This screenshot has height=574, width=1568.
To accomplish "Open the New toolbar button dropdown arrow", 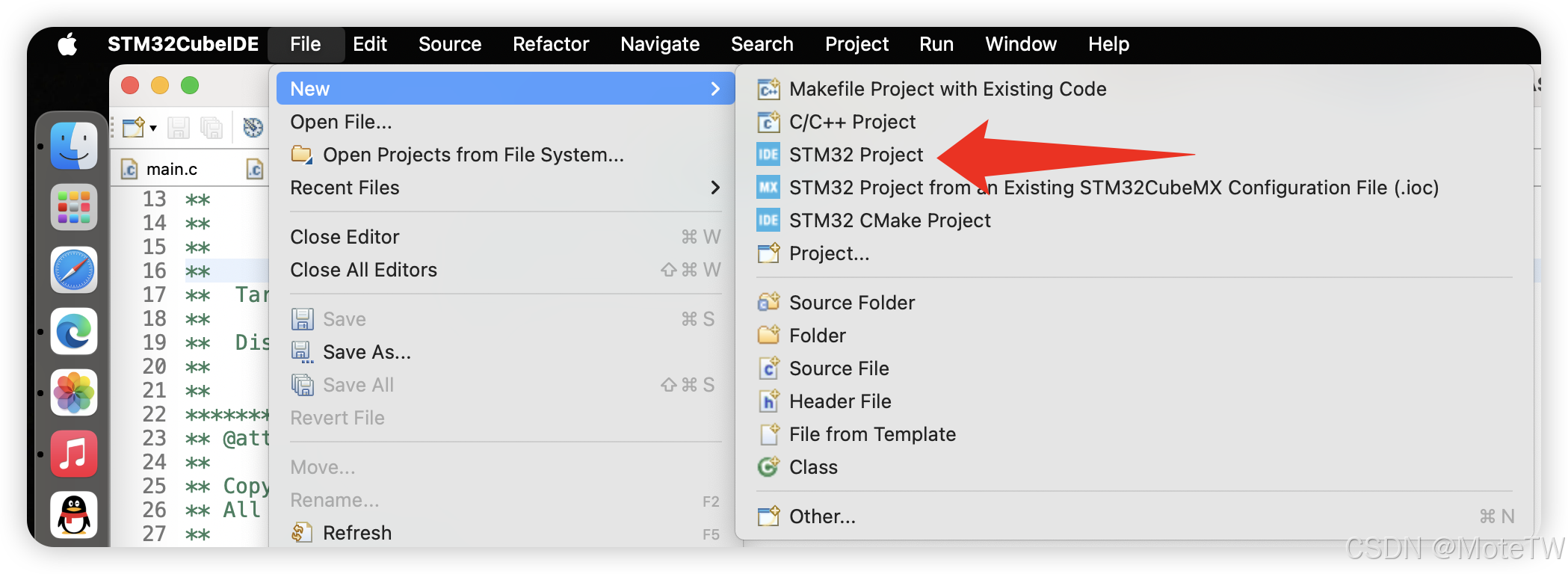I will tap(153, 128).
